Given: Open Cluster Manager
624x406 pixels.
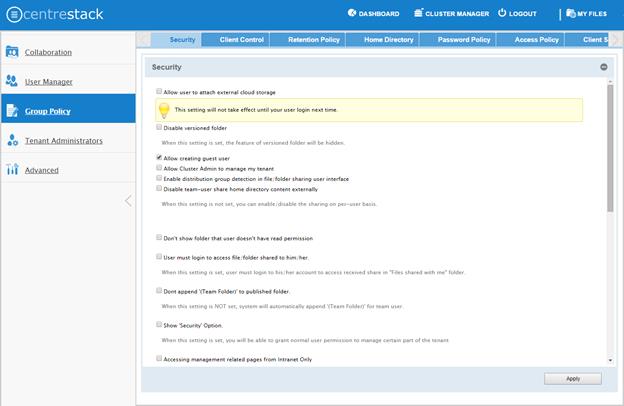Looking at the screenshot, I should point(457,14).
